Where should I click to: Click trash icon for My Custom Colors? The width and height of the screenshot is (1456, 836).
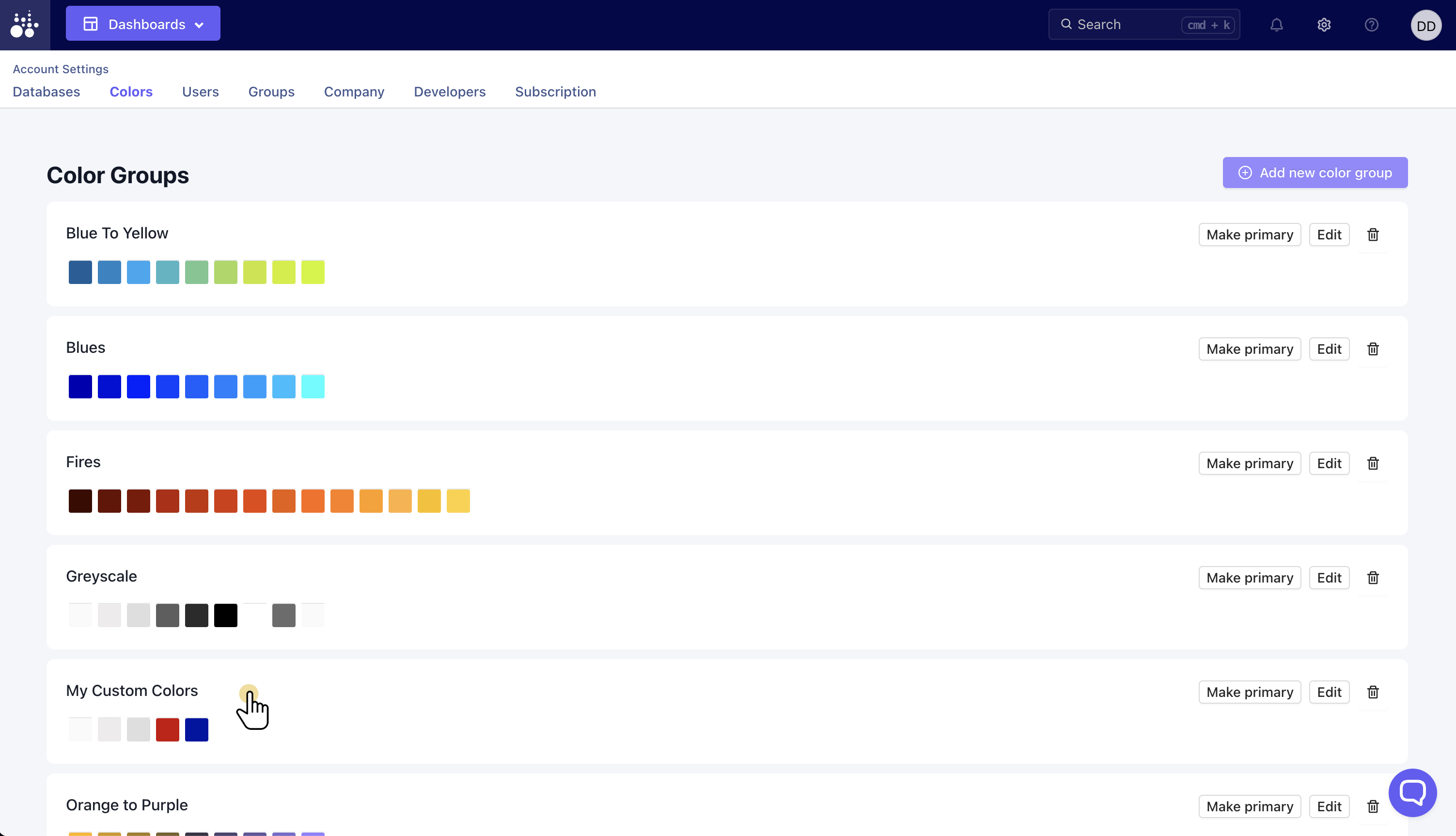point(1373,692)
